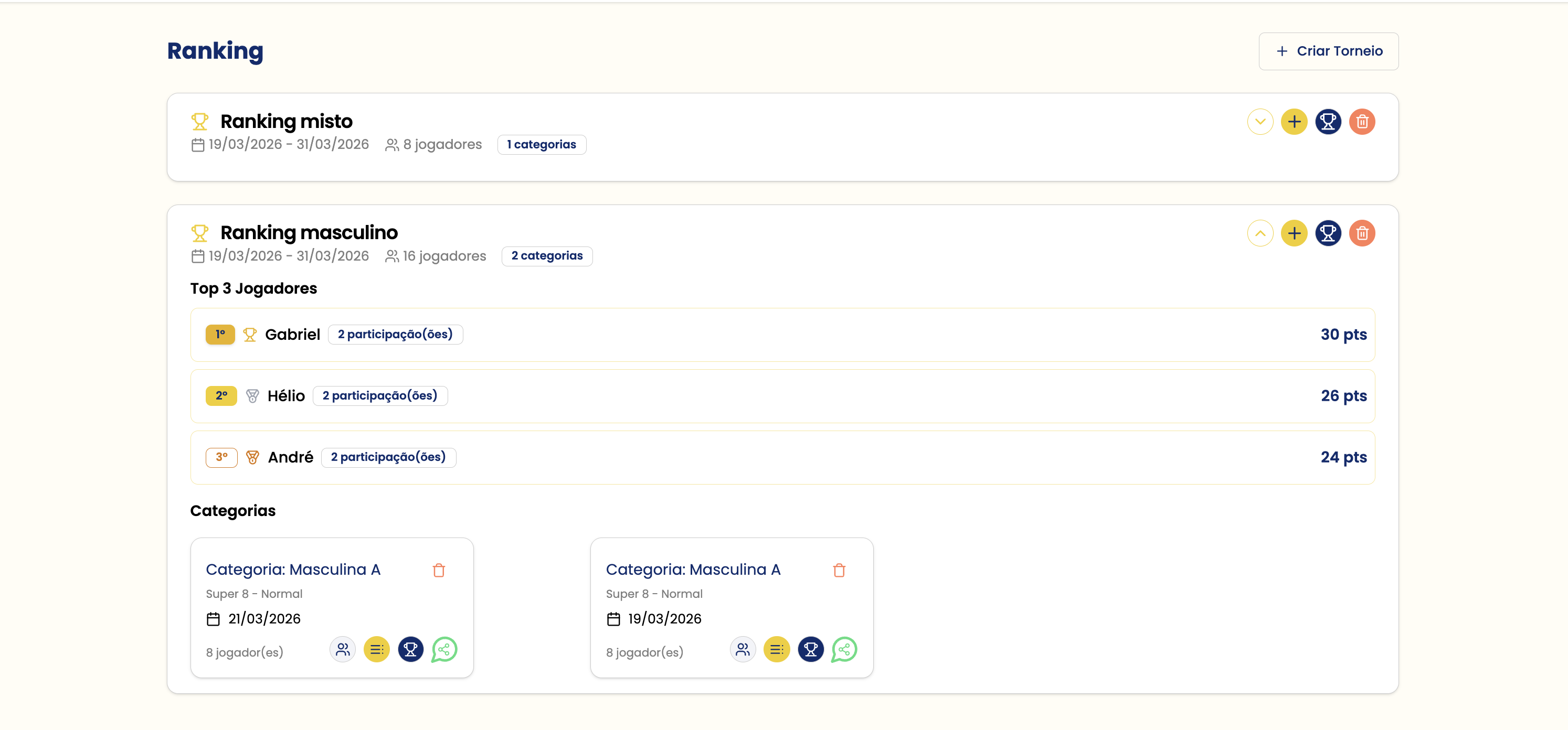
Task: Click the 1 categorias badge on Ranking misto
Action: 541,144
